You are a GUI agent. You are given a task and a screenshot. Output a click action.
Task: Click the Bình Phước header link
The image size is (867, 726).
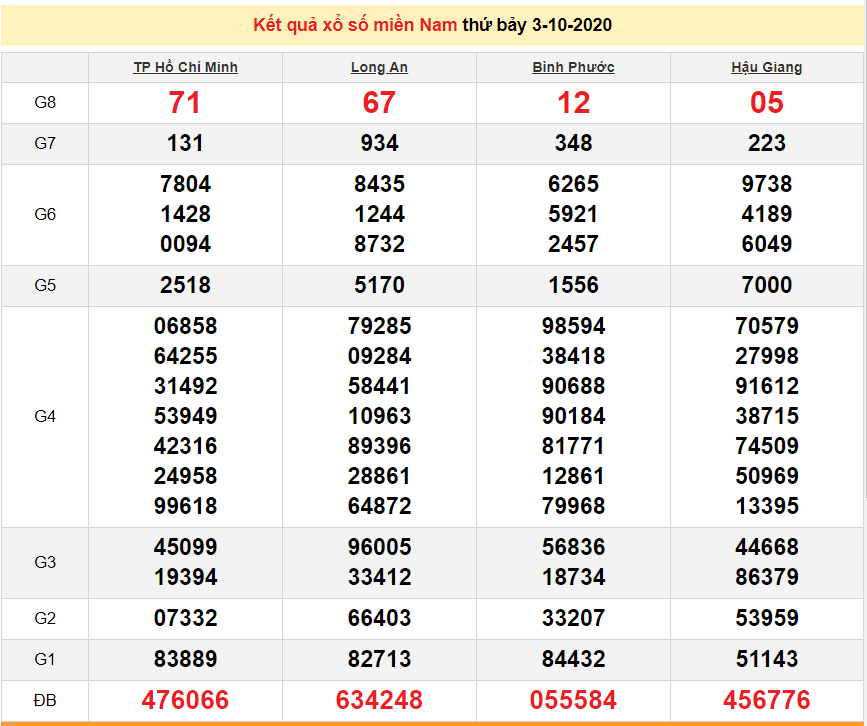(573, 67)
